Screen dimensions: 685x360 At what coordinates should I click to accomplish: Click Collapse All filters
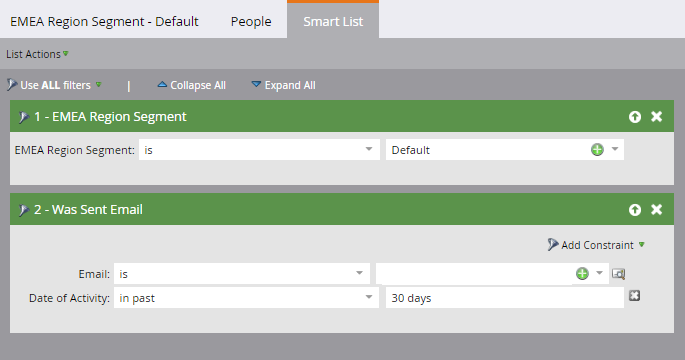[x=191, y=85]
